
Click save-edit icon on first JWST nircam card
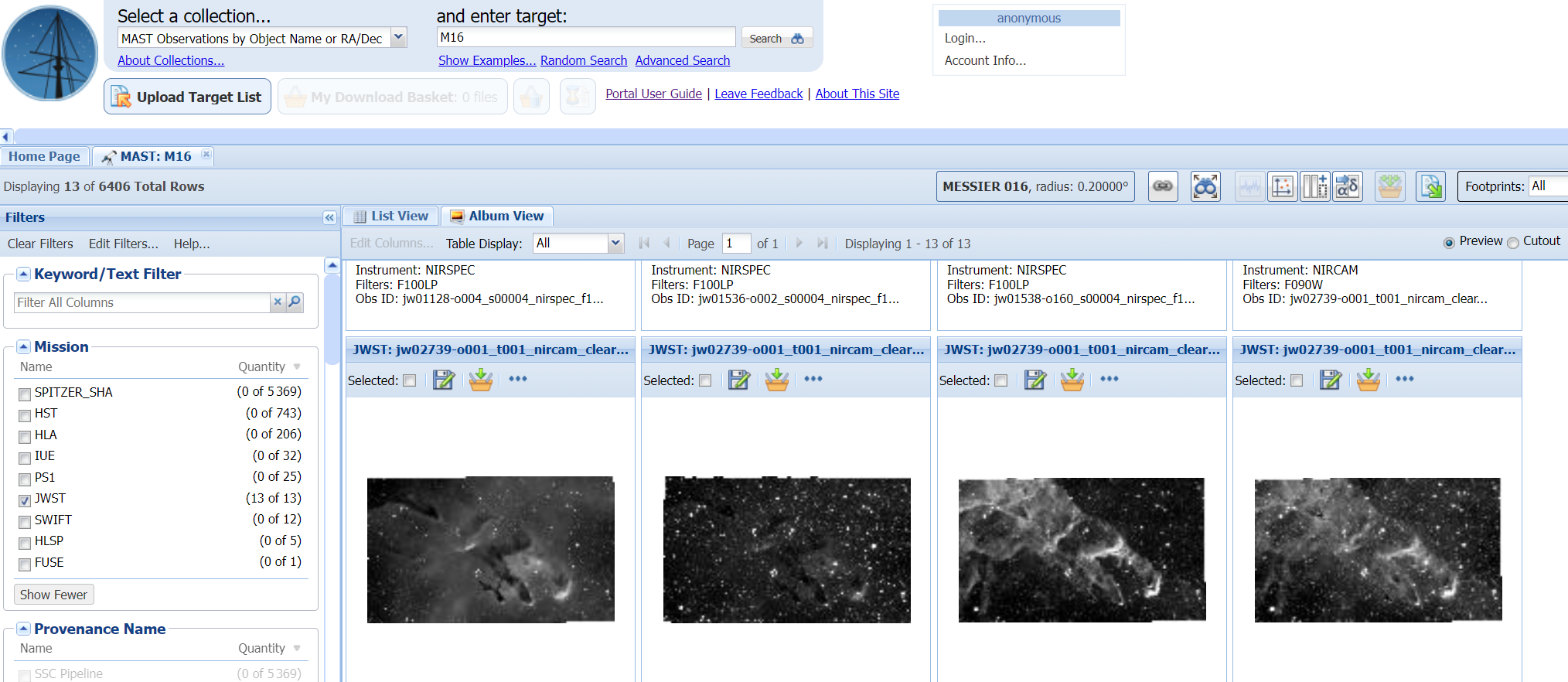tap(444, 380)
